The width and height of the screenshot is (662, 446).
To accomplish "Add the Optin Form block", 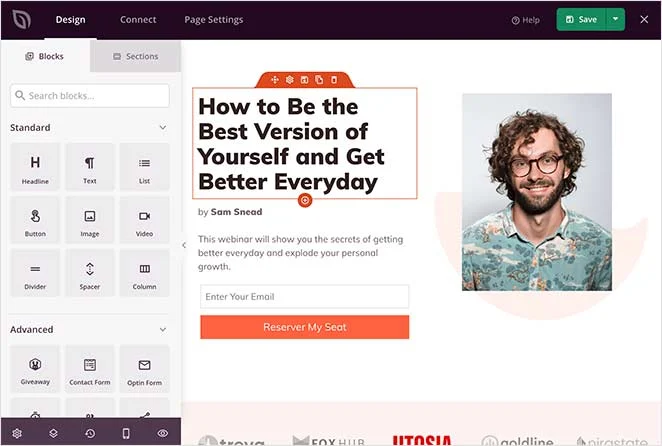I will 144,369.
